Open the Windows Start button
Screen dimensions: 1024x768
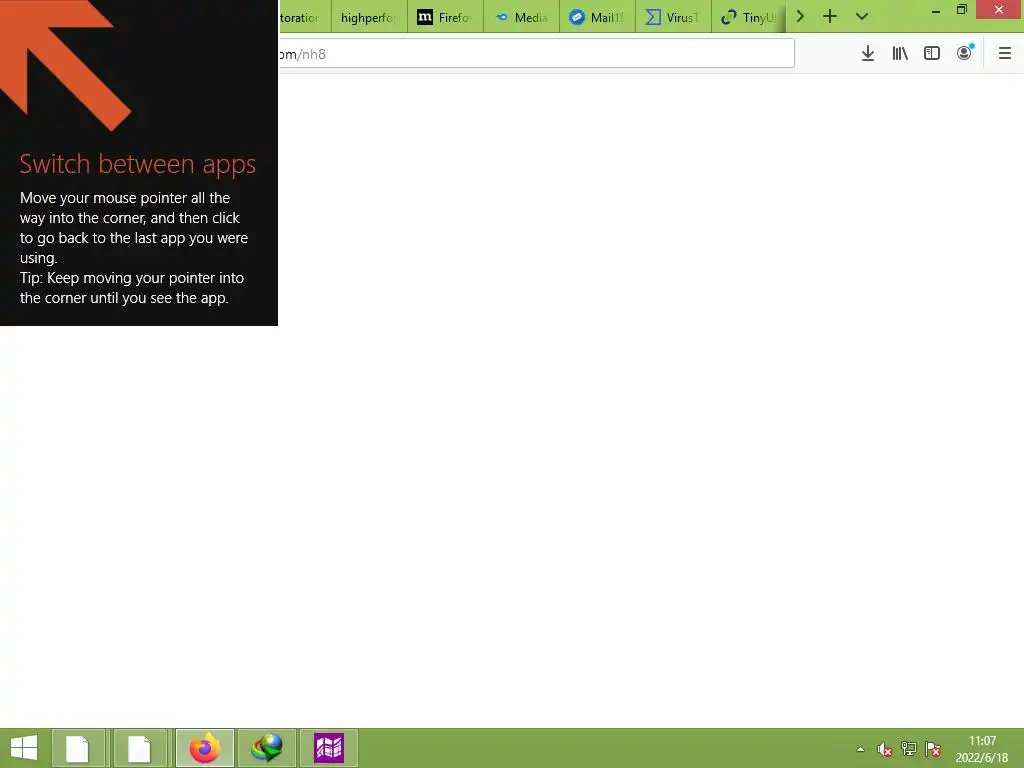tap(24, 748)
